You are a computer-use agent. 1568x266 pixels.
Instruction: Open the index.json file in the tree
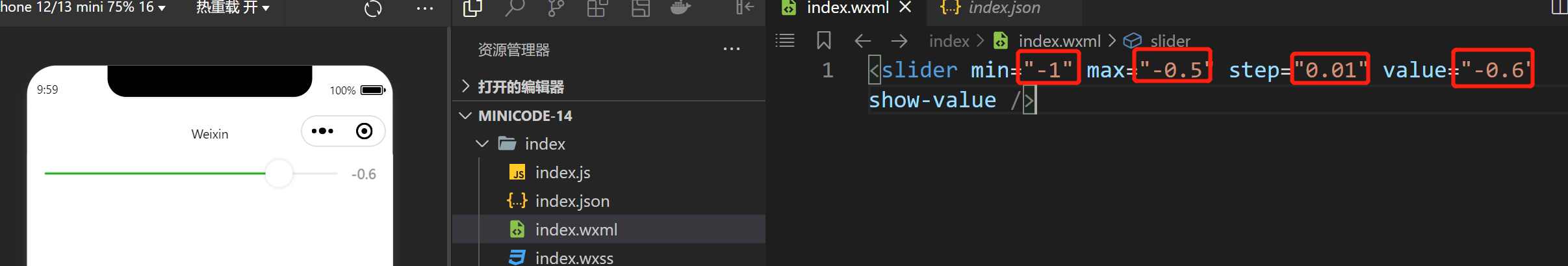572,201
